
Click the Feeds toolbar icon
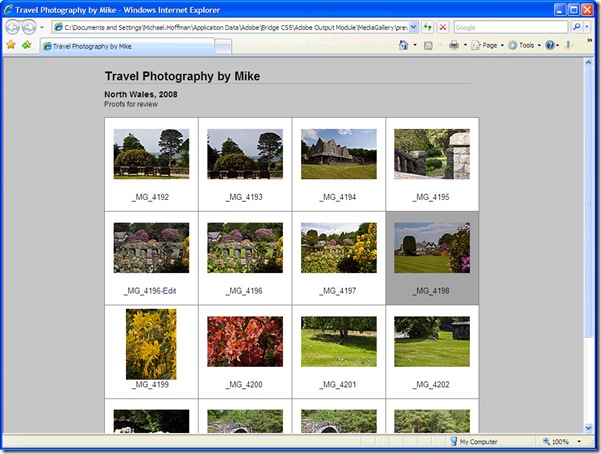[428, 46]
